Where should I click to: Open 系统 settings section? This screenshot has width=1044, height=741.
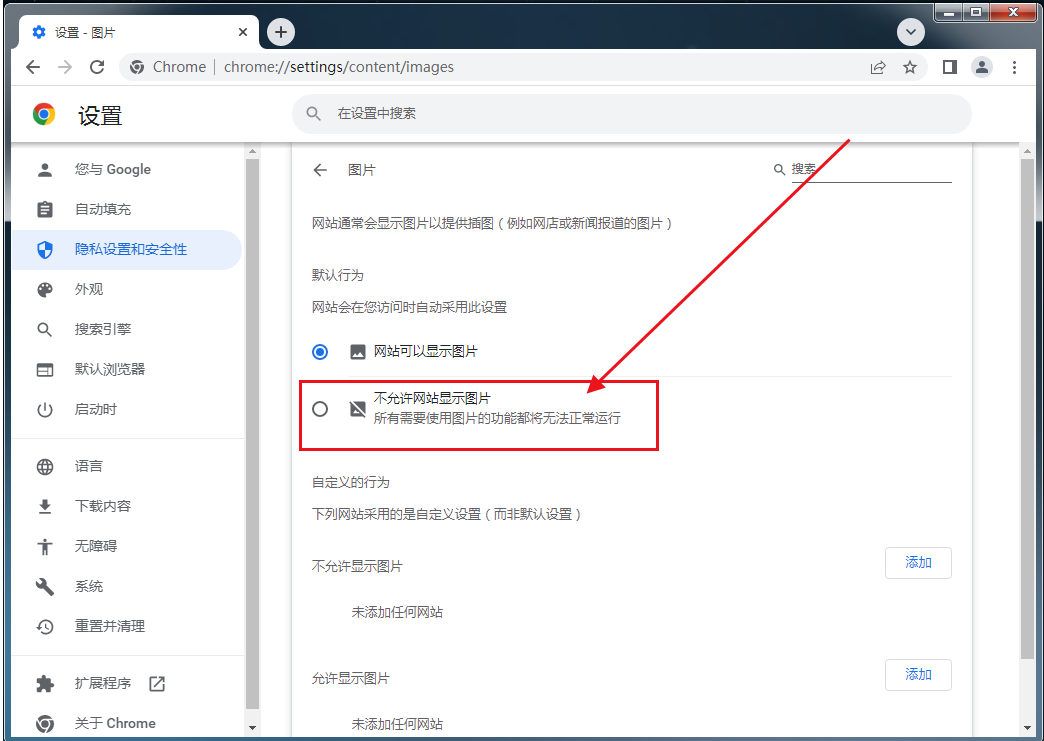pos(127,587)
